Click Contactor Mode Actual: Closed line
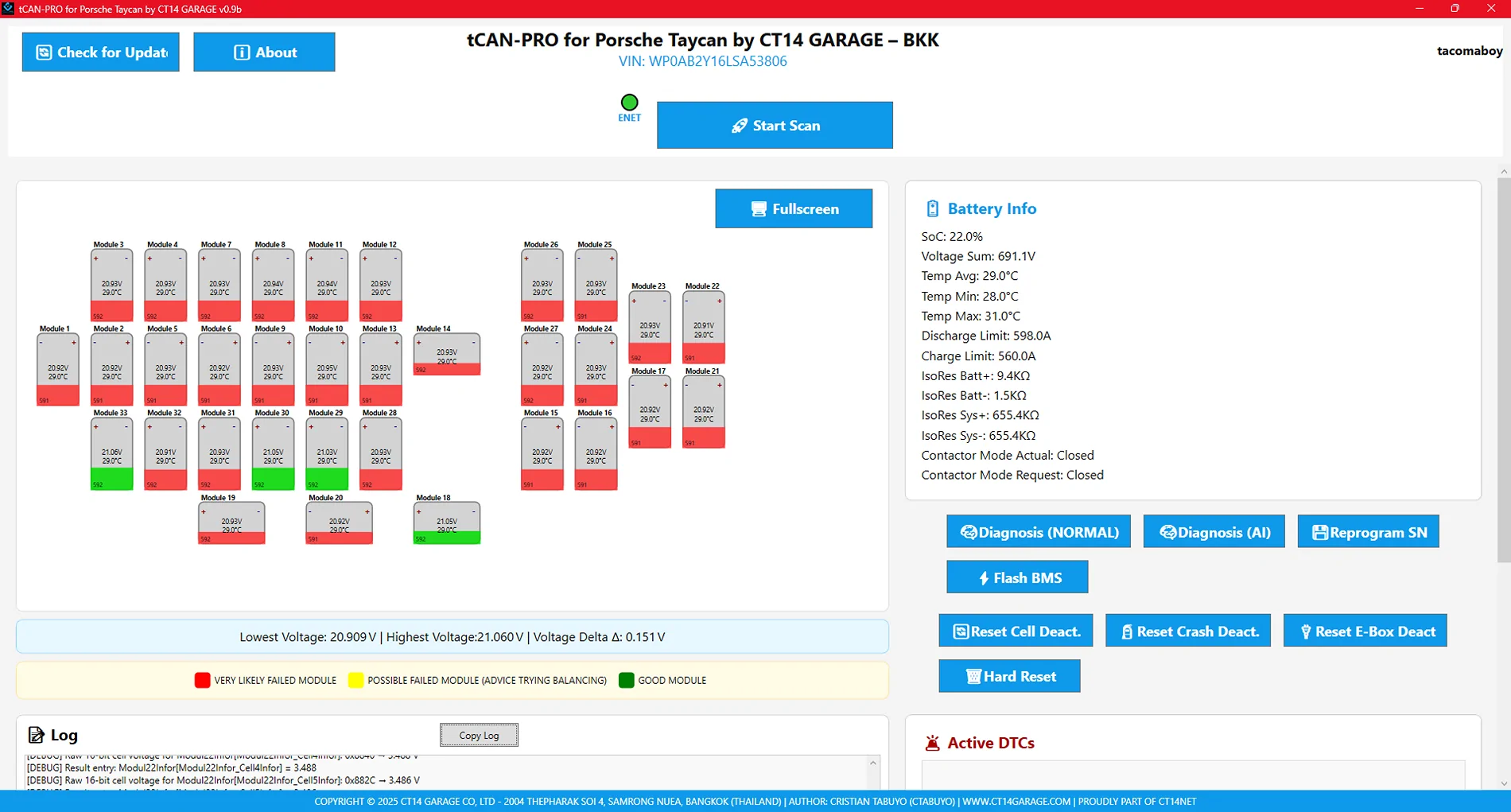Viewport: 1511px width, 812px height. click(x=1008, y=455)
